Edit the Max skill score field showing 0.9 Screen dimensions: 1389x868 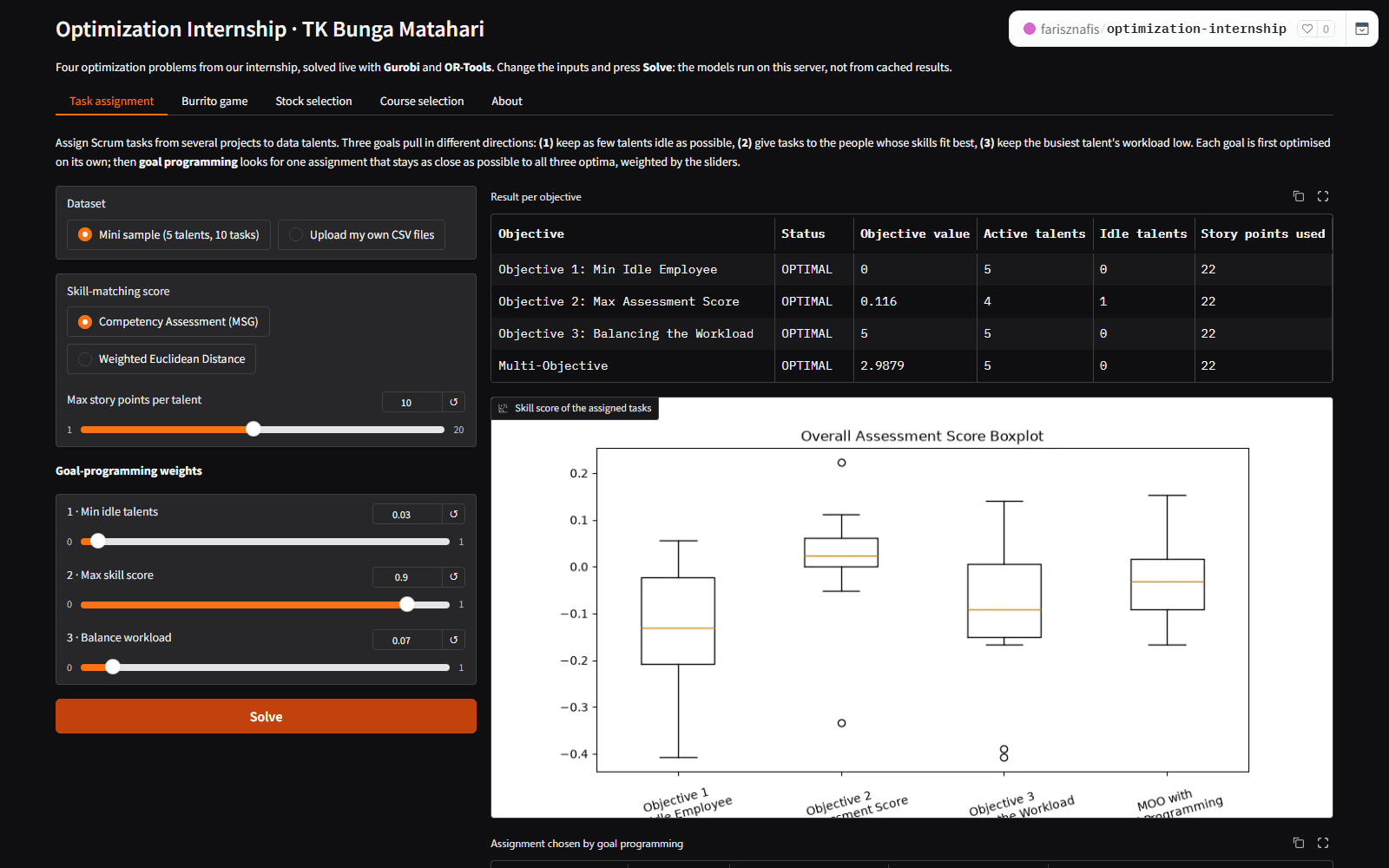click(x=407, y=576)
